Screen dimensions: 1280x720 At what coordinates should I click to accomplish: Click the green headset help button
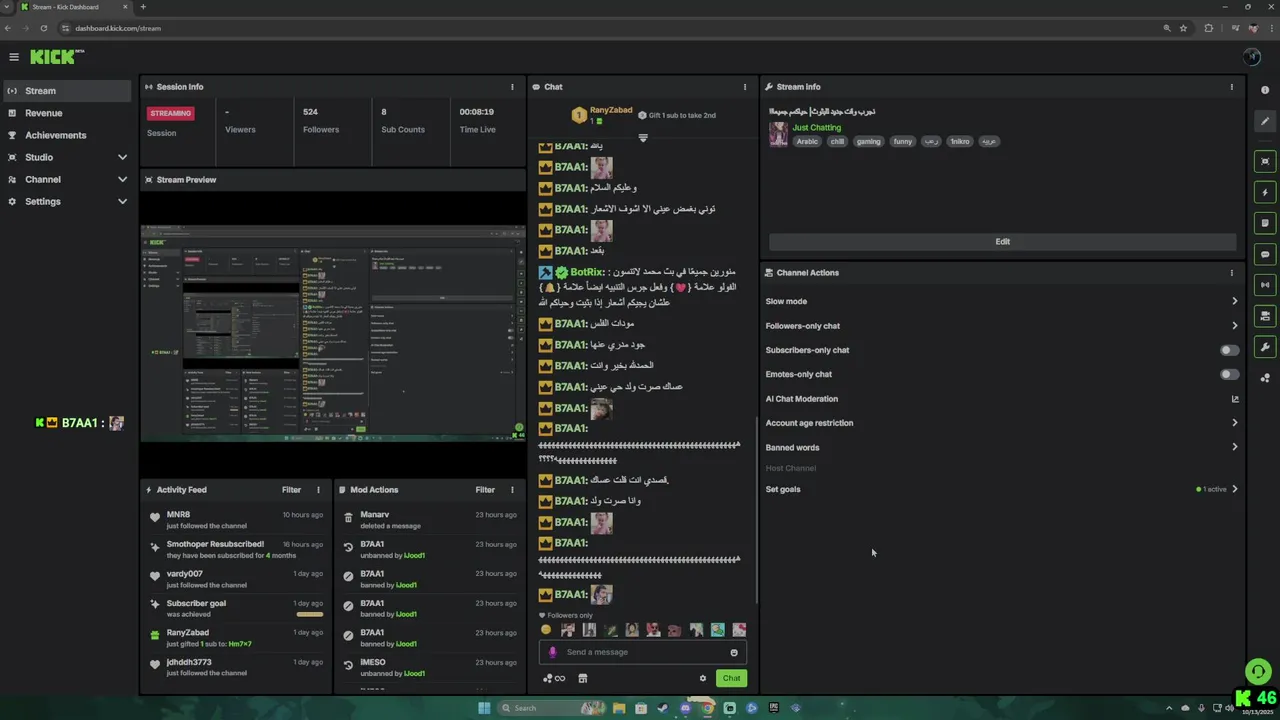tap(1258, 672)
